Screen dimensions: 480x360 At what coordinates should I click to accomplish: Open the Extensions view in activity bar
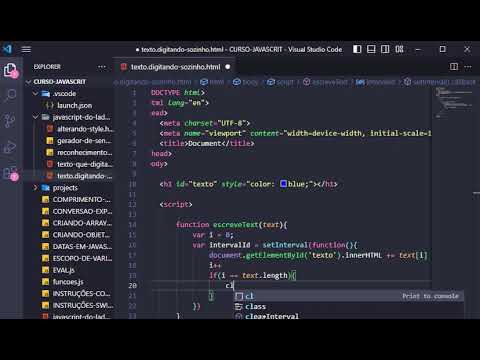(10, 173)
